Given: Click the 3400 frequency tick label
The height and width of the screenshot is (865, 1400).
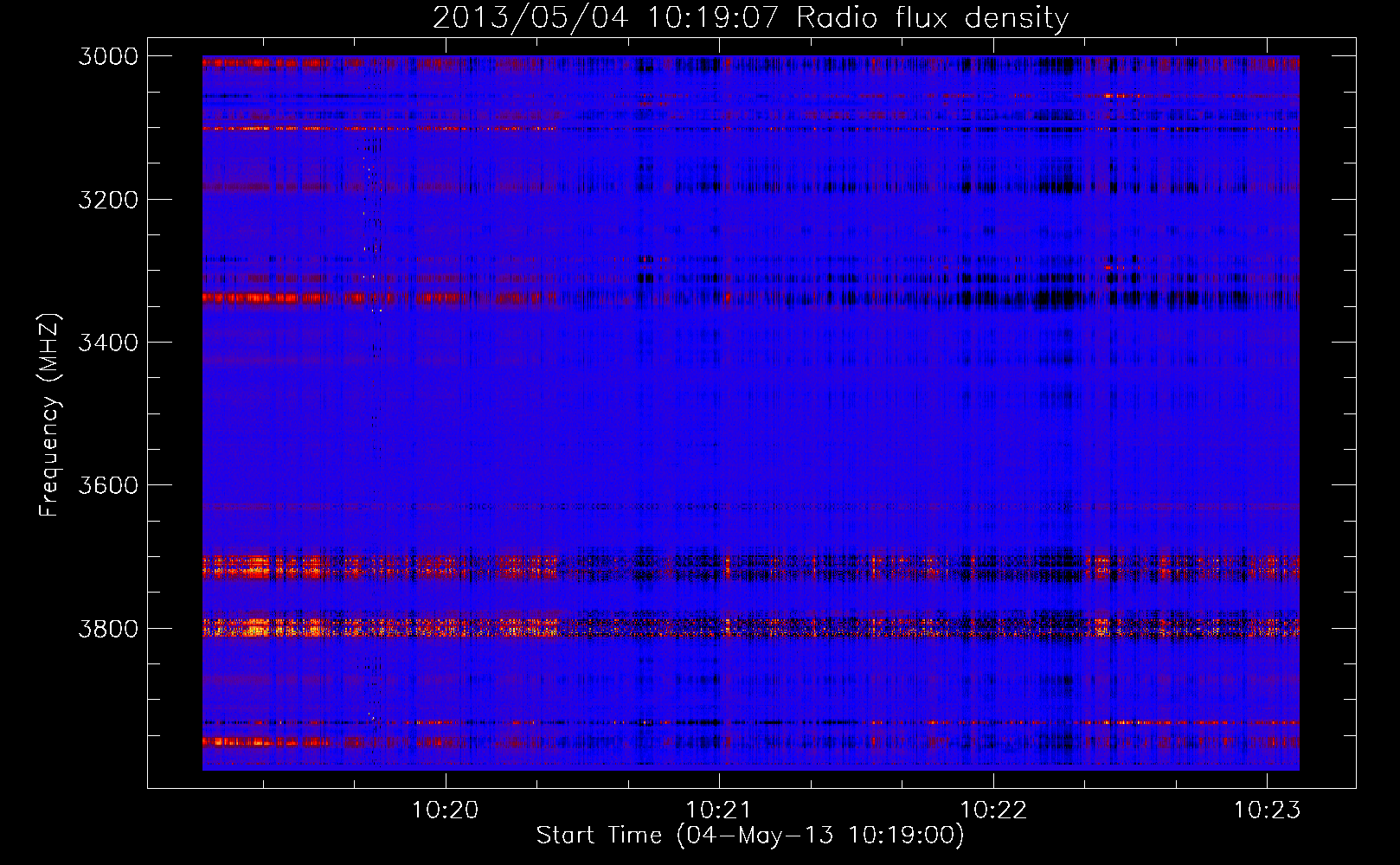Looking at the screenshot, I should point(108,343).
